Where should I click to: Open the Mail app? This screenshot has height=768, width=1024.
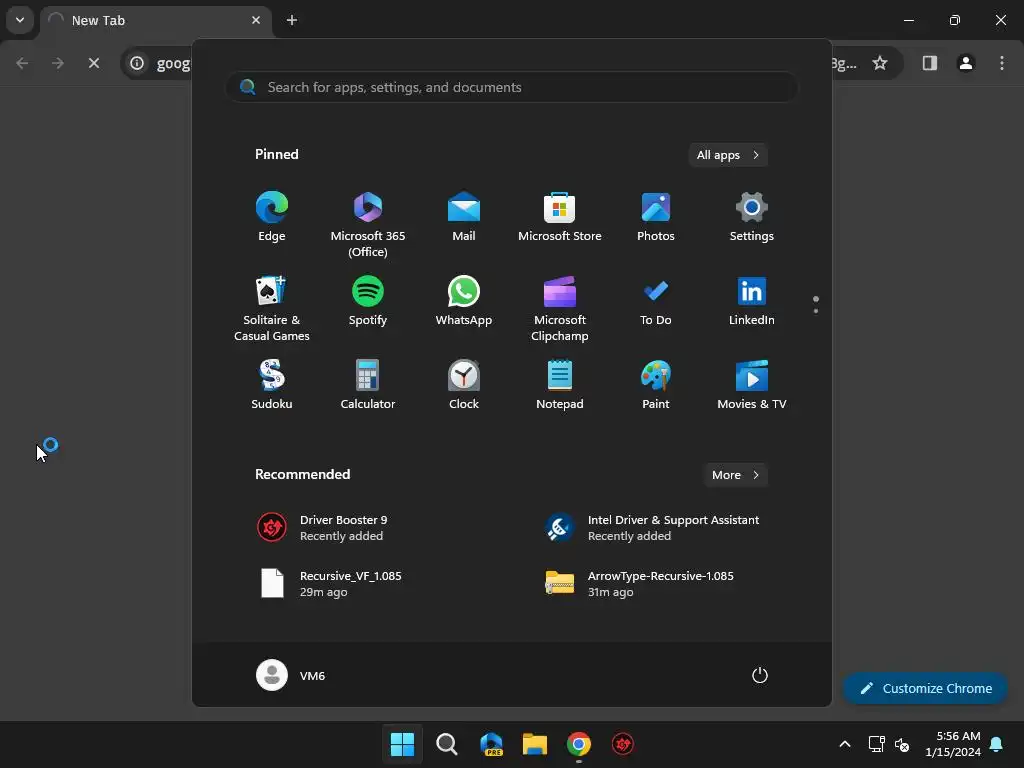coord(464,217)
